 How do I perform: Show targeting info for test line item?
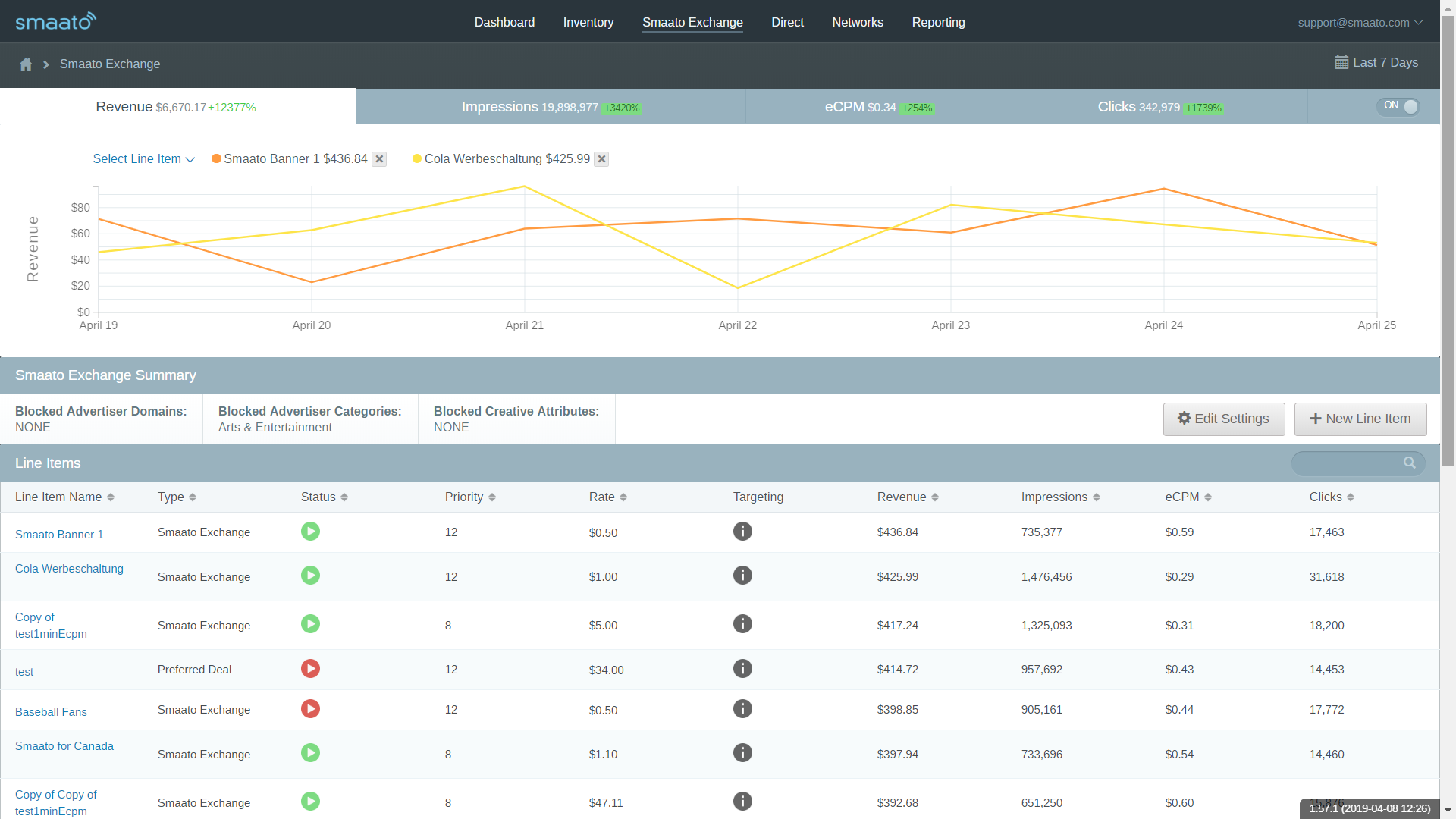click(742, 669)
